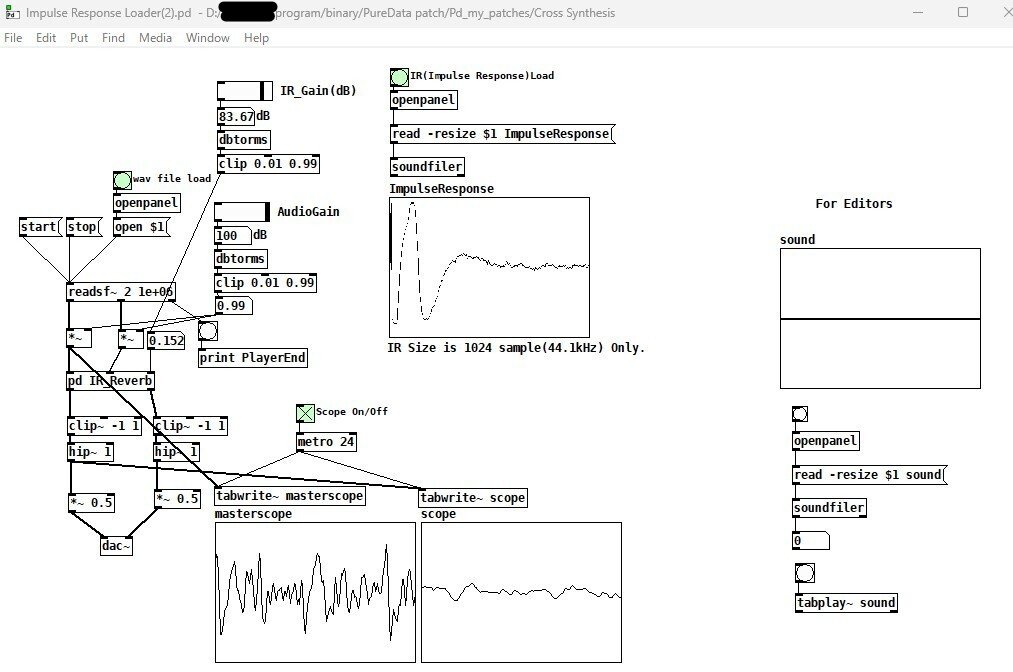Click the bang above tabplay~ sound object
The width and height of the screenshot is (1013, 672).
click(803, 572)
